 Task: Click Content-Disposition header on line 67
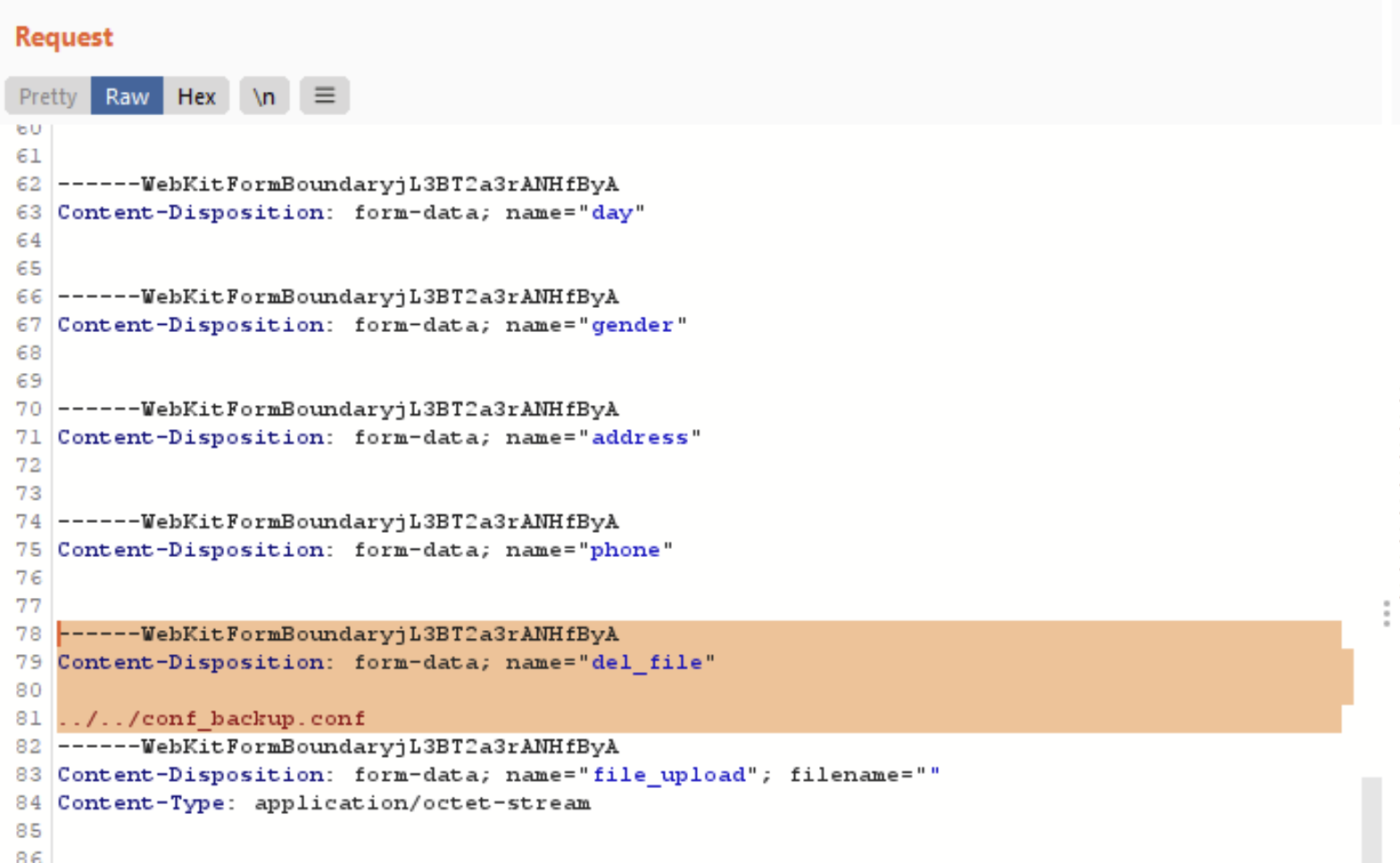pyautogui.click(x=191, y=325)
